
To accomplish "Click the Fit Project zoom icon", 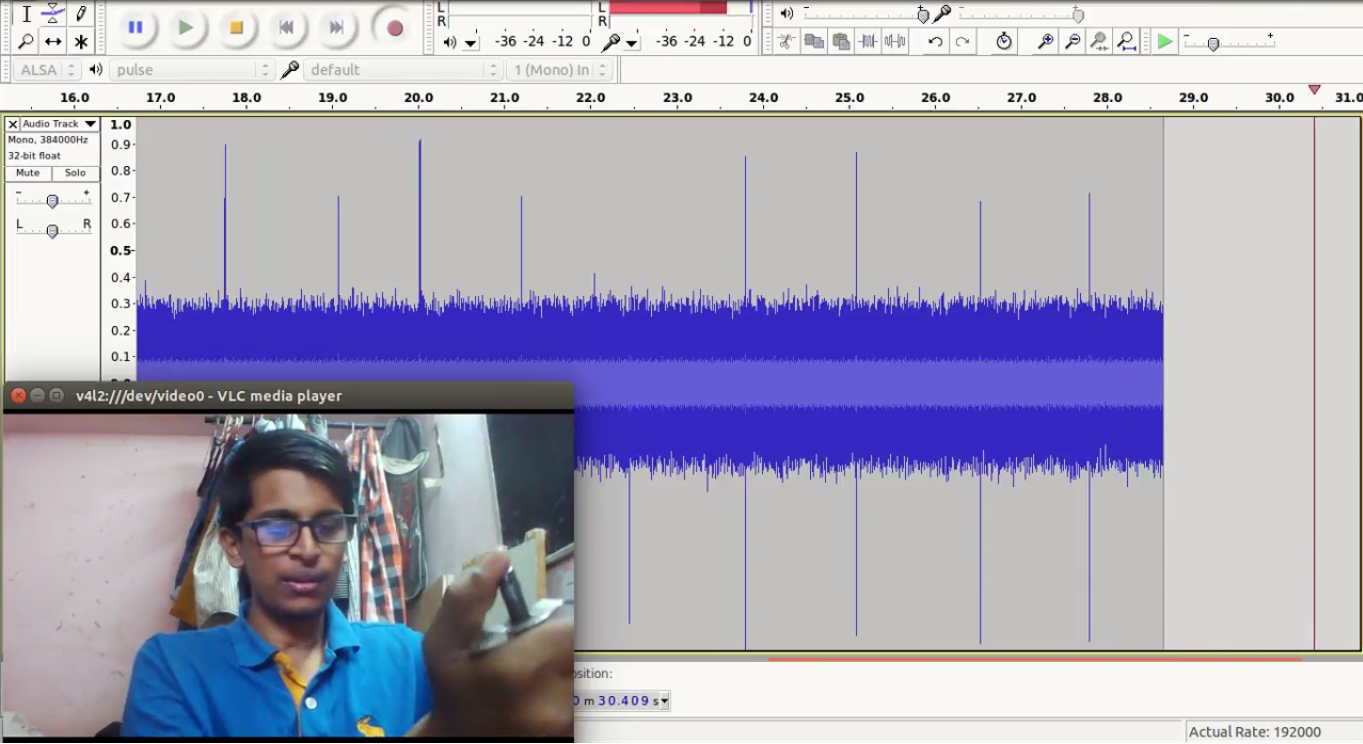I will [1126, 41].
